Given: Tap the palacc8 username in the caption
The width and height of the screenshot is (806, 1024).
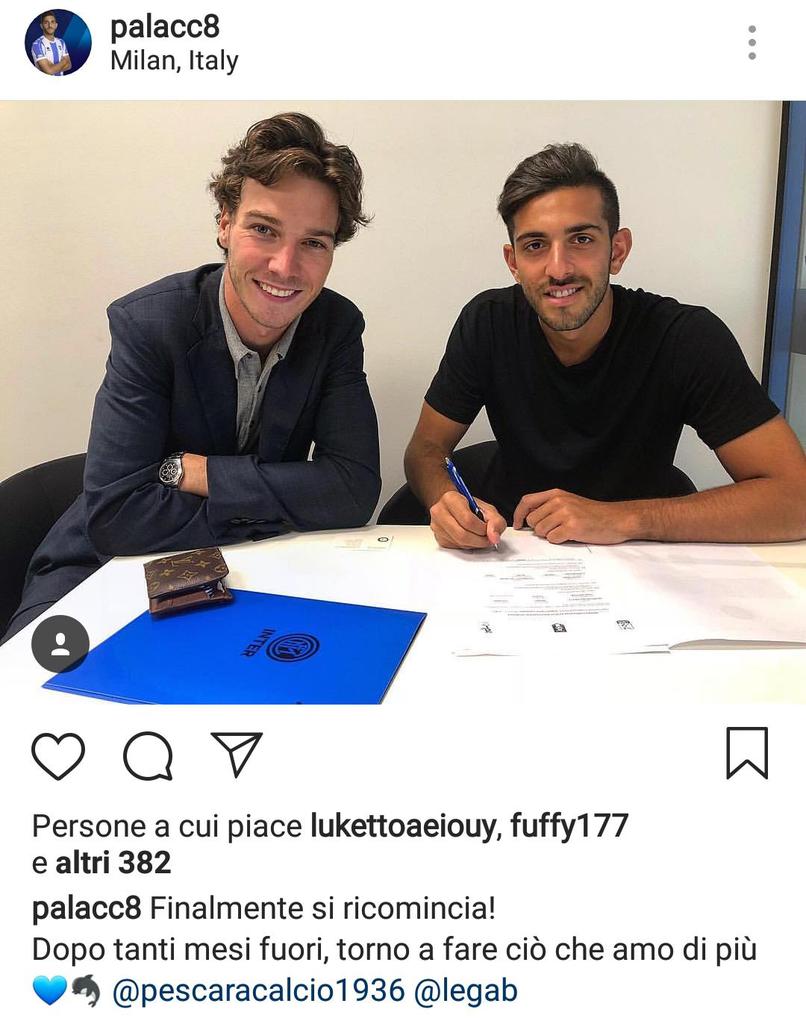Looking at the screenshot, I should pyautogui.click(x=86, y=908).
